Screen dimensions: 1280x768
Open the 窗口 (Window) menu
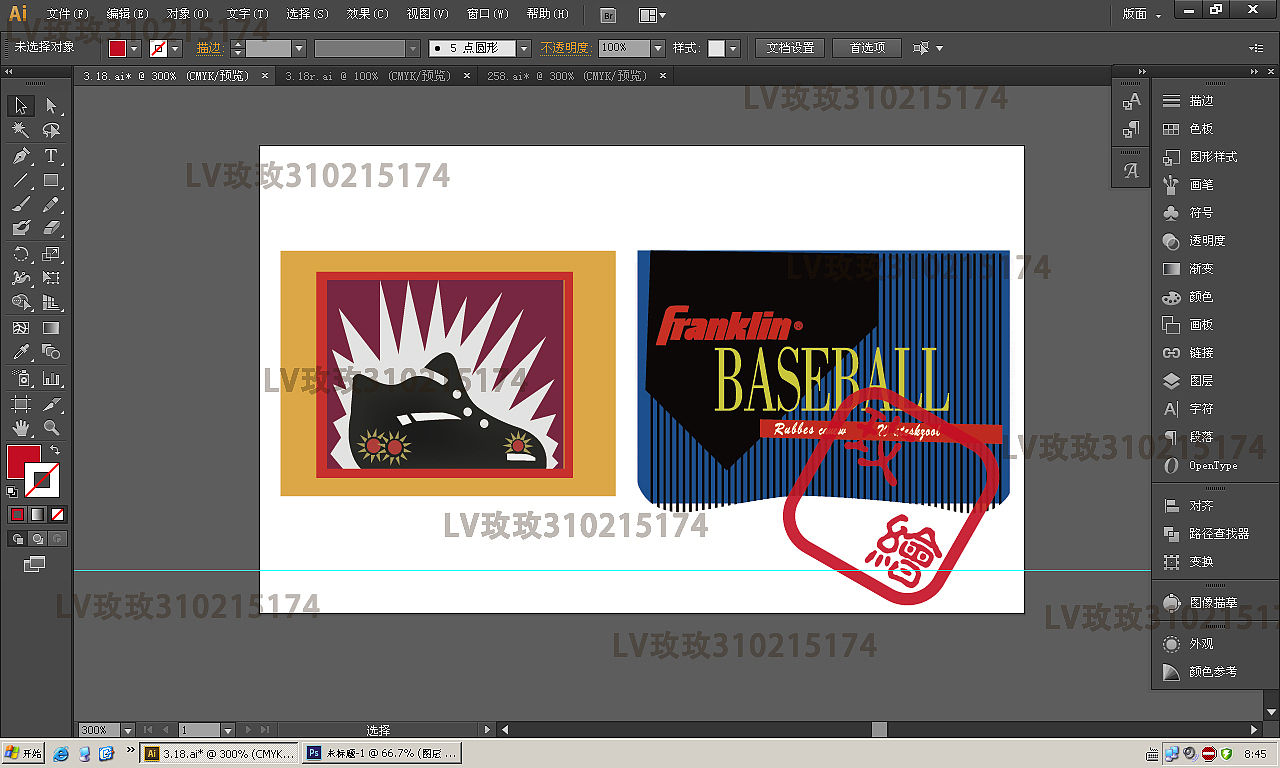tap(487, 14)
